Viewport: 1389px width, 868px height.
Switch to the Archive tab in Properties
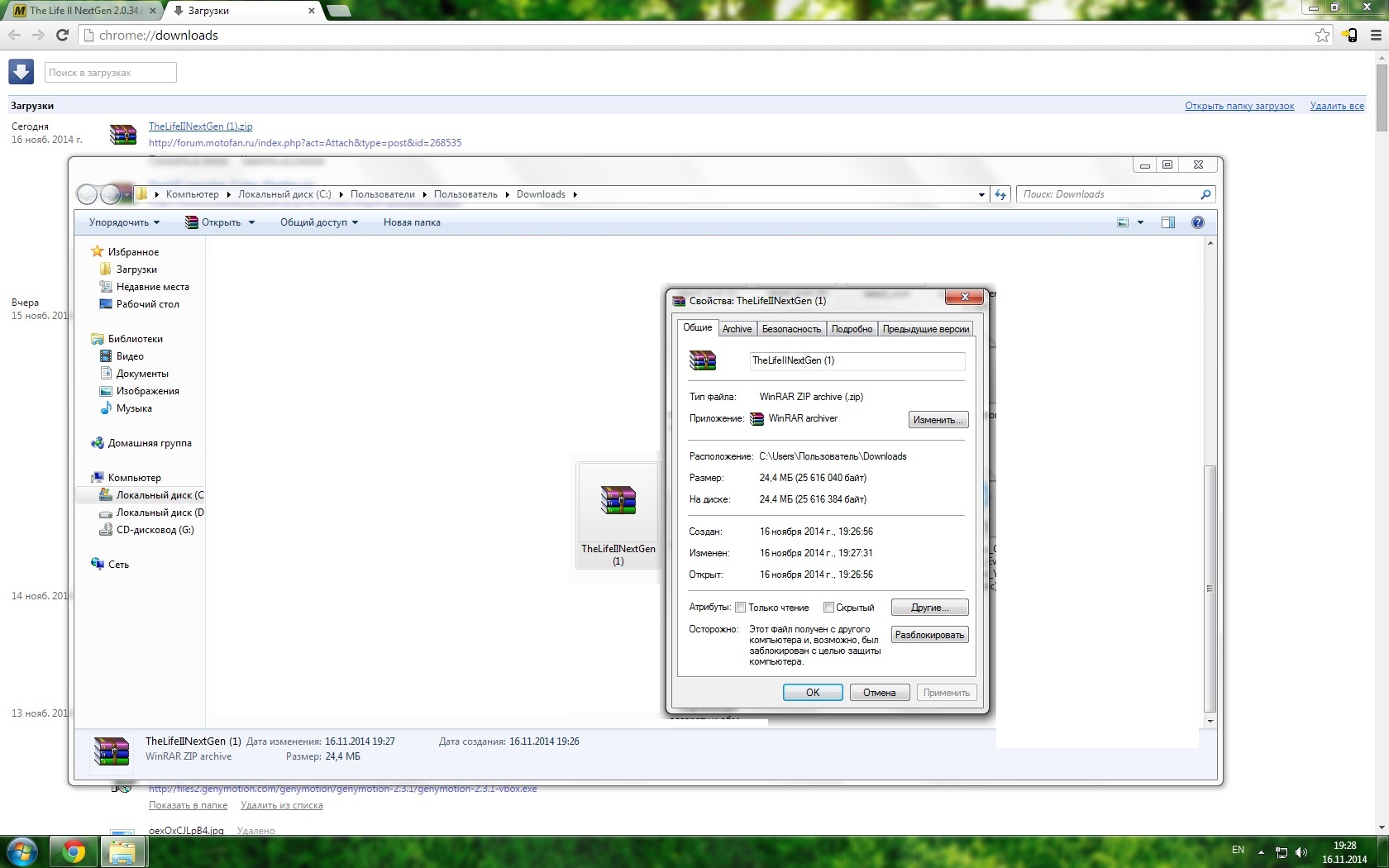tap(737, 329)
